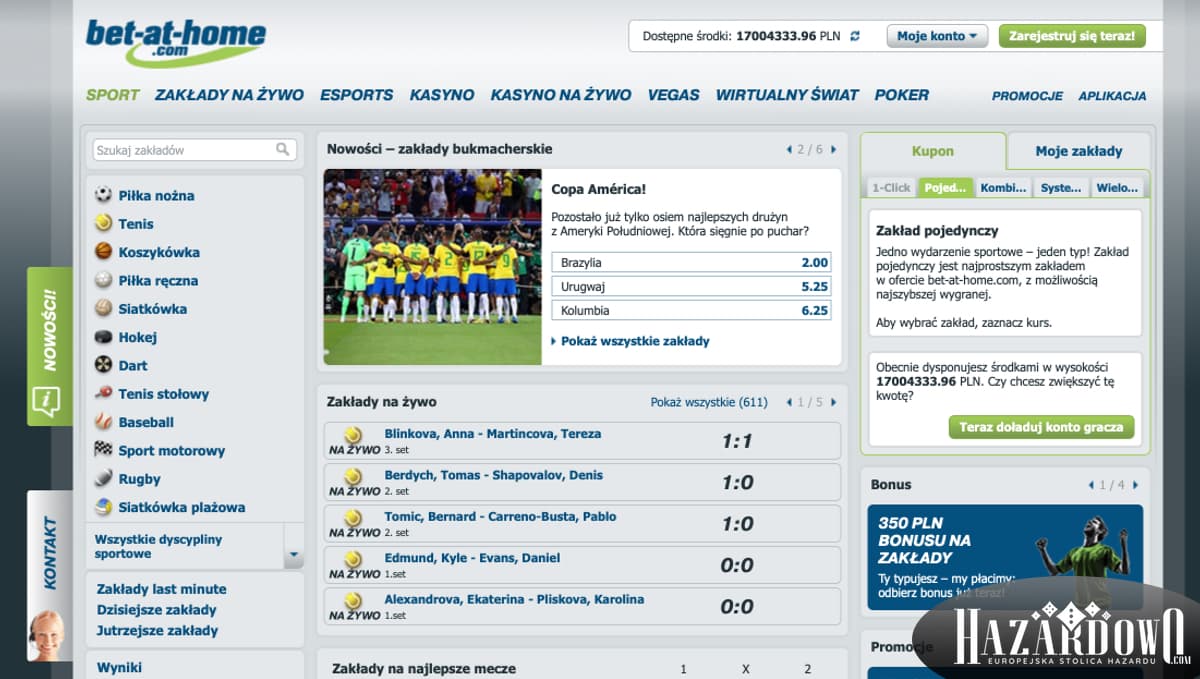Open the Copa América team photo

(x=432, y=267)
